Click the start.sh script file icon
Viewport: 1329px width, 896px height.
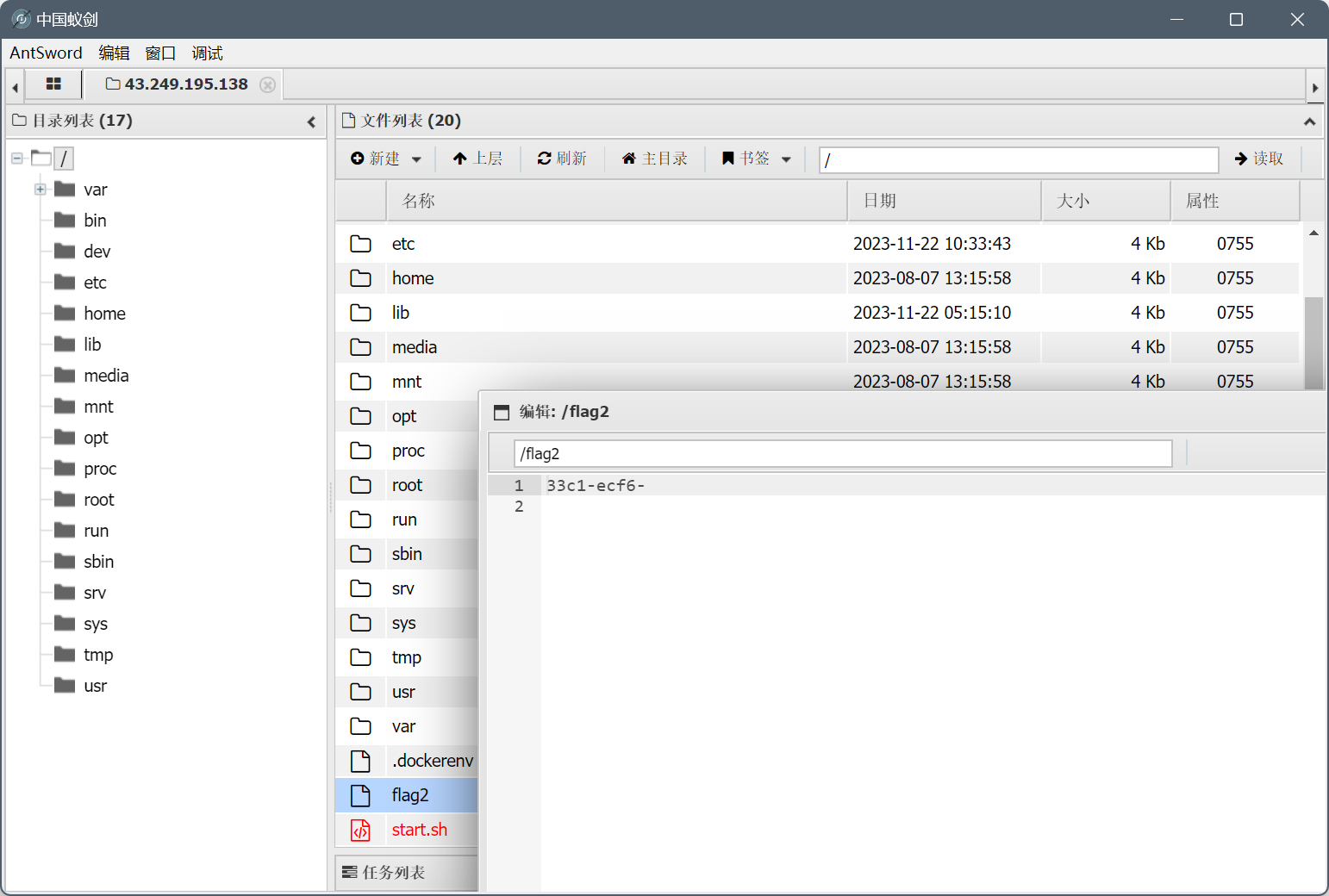[x=360, y=830]
